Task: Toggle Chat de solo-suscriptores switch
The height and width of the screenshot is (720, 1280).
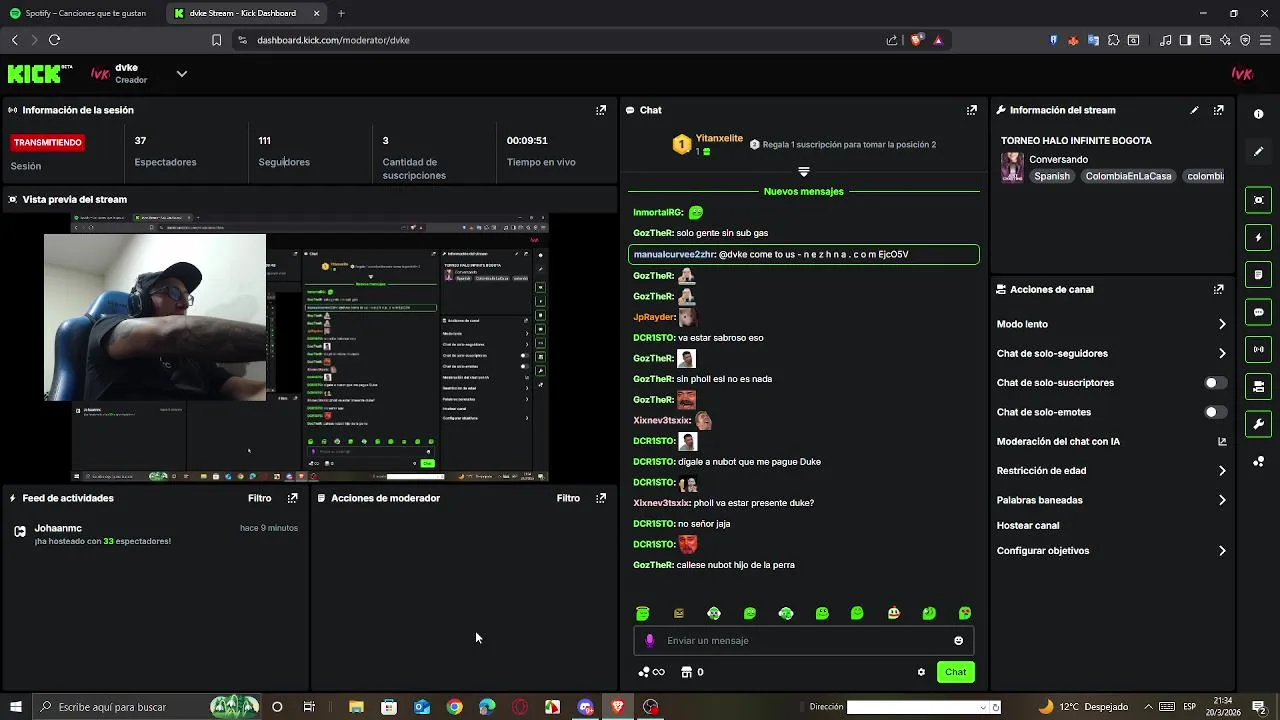Action: click(x=1215, y=383)
